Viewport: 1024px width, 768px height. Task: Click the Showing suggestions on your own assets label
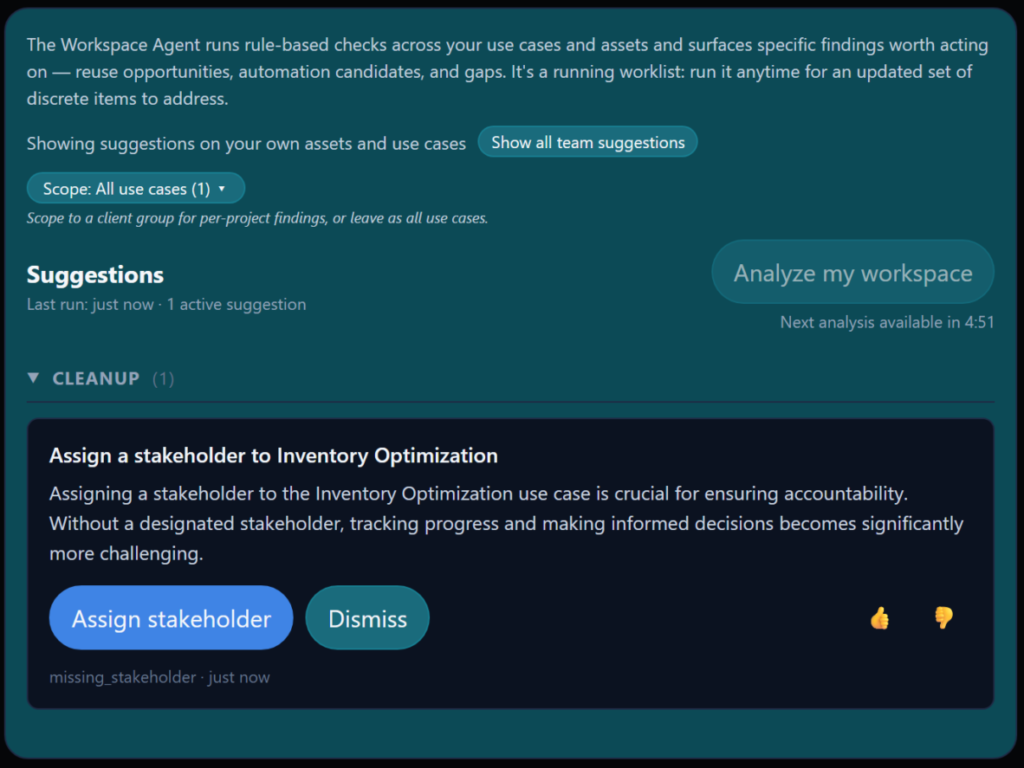246,143
